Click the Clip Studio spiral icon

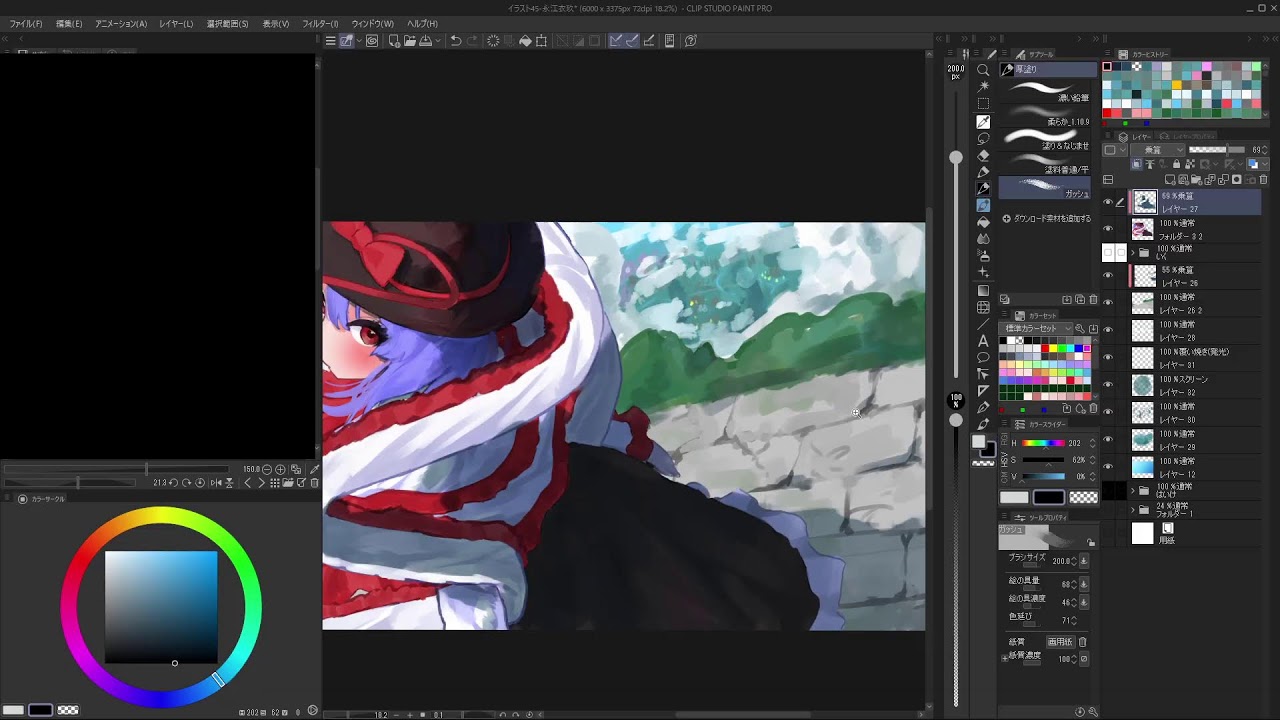pos(372,41)
